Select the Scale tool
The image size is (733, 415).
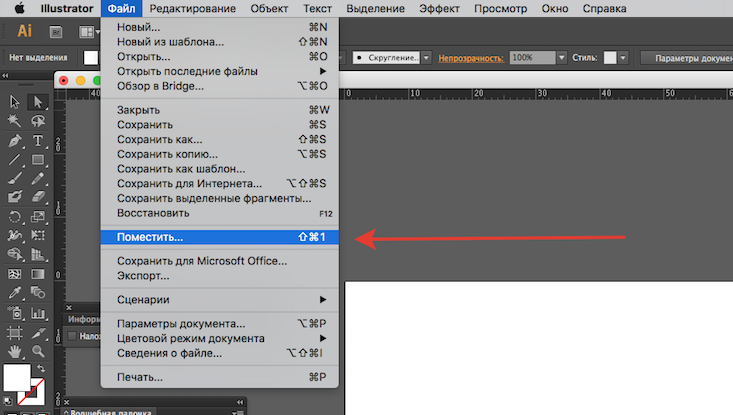coord(38,216)
